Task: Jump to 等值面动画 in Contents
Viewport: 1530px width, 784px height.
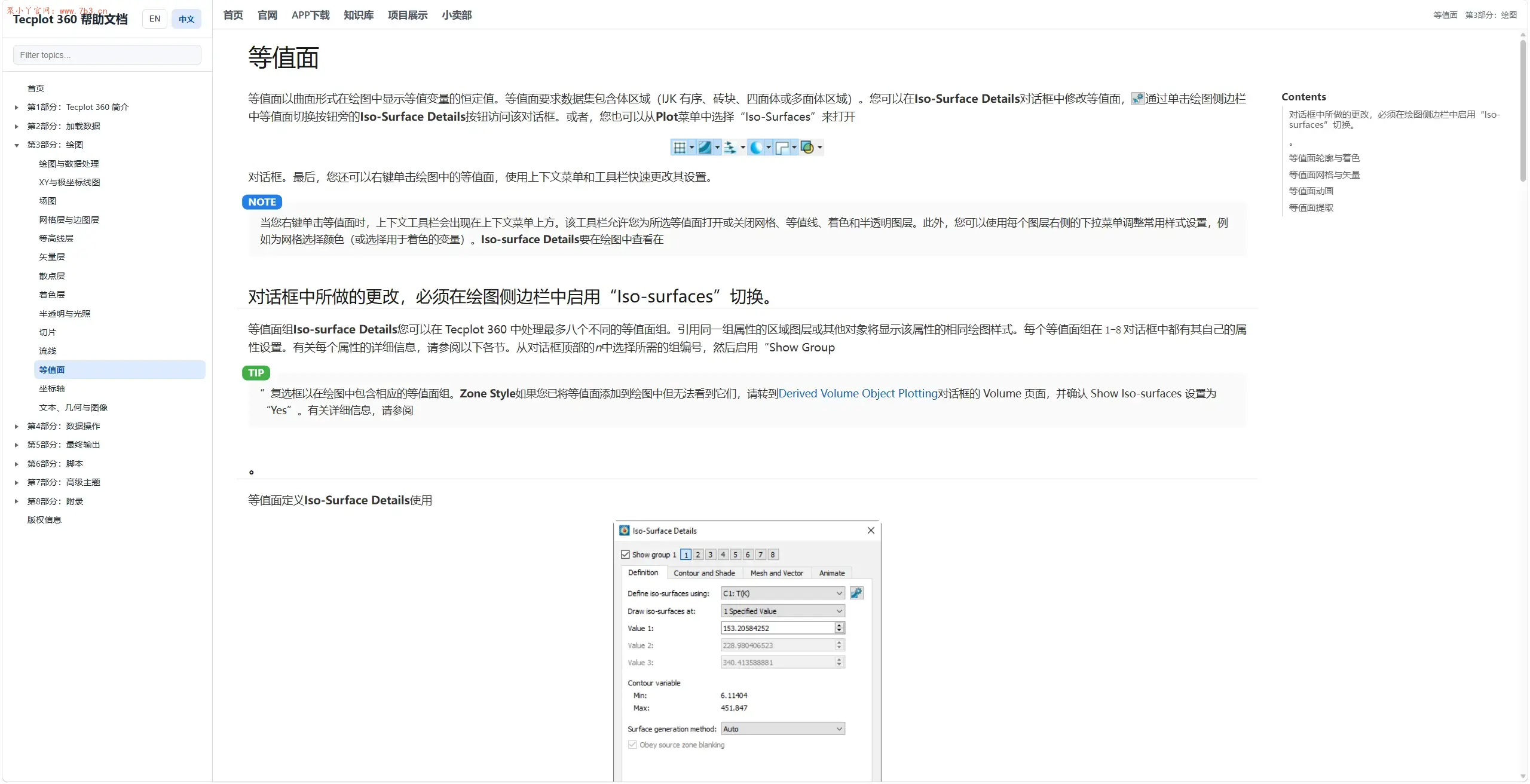Action: point(1311,191)
